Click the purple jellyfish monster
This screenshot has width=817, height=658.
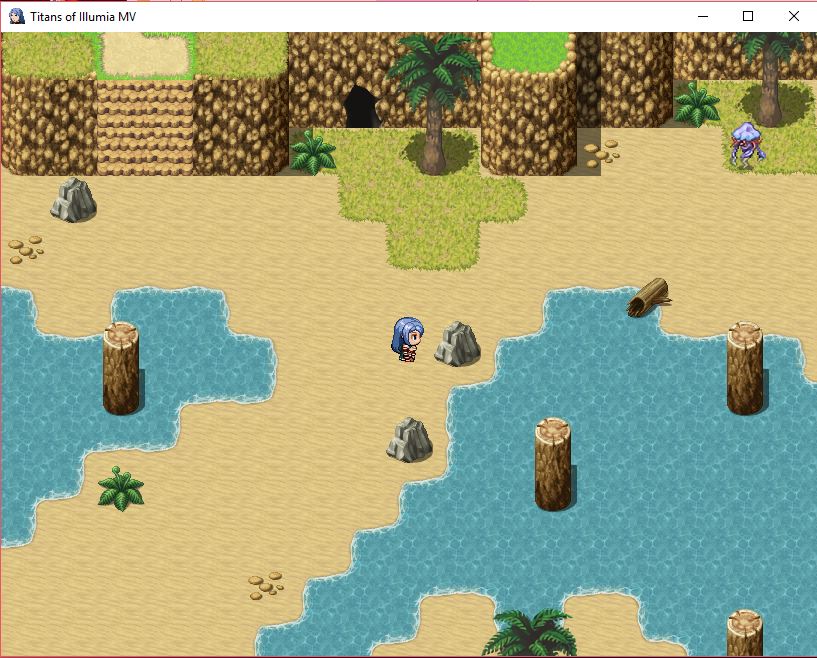[748, 144]
